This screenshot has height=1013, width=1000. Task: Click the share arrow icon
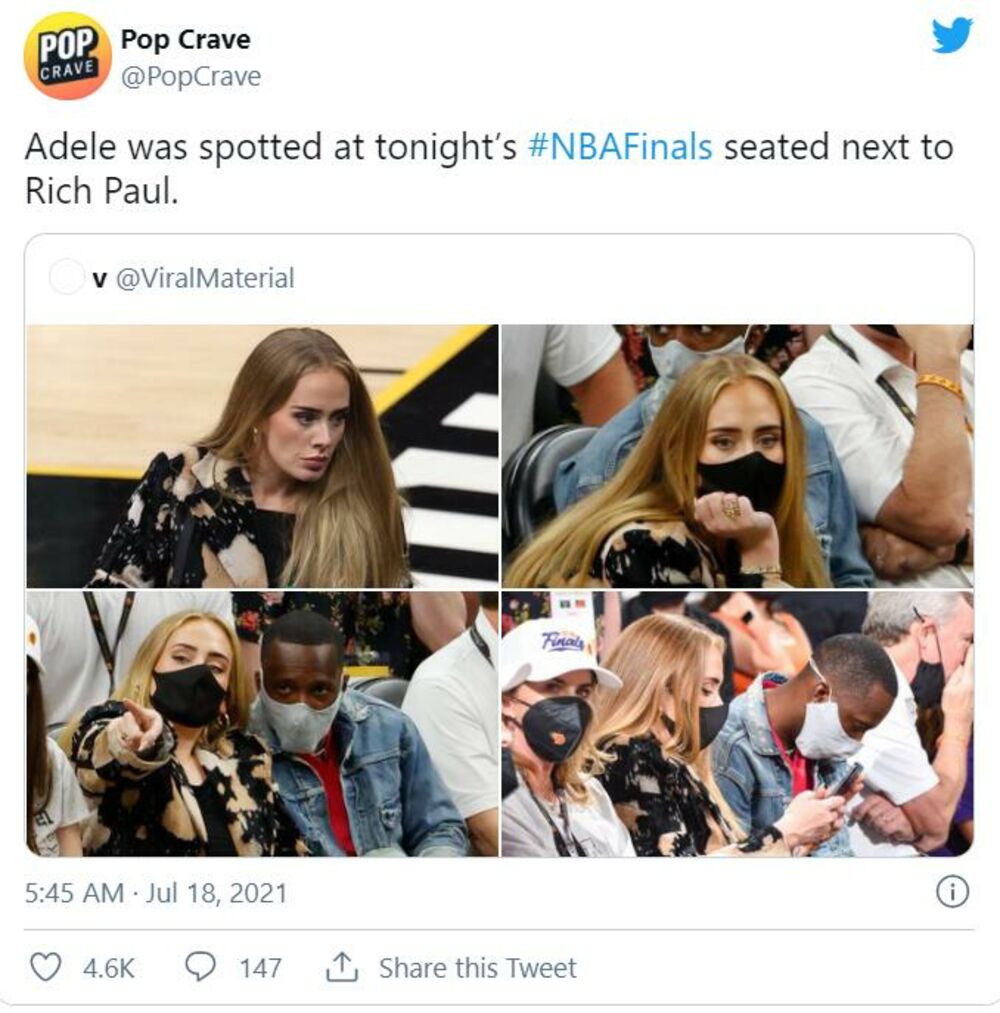(x=342, y=967)
